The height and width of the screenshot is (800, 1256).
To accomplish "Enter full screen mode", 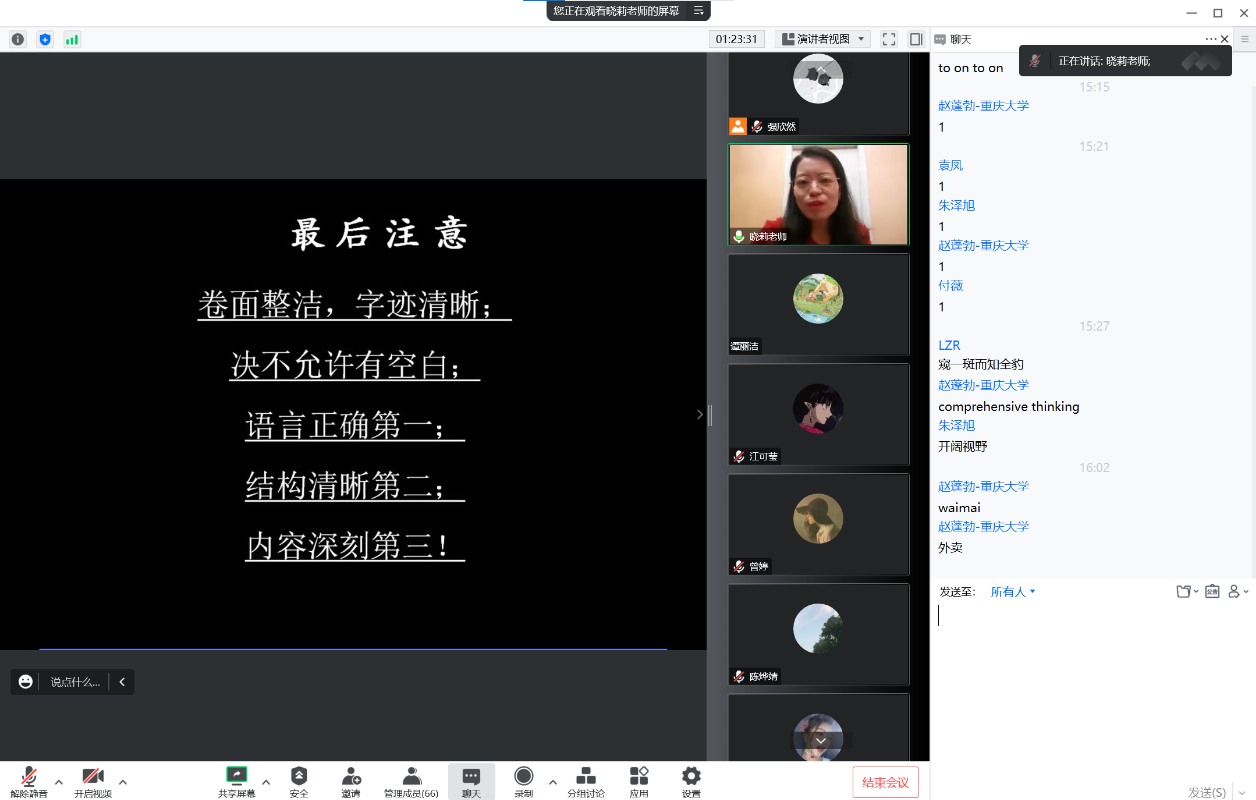I will click(x=888, y=39).
